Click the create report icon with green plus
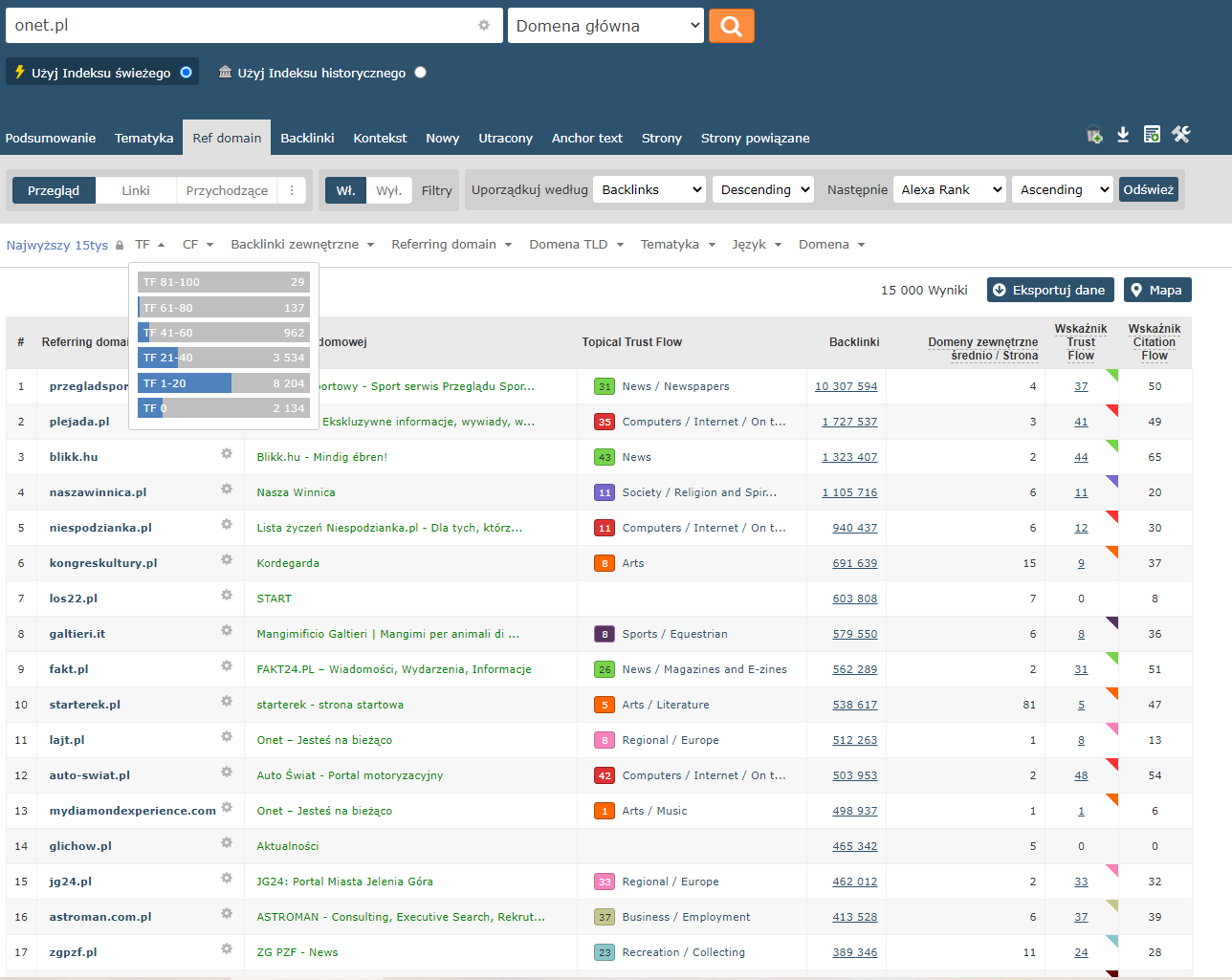The width and height of the screenshot is (1232, 980). (x=1153, y=135)
